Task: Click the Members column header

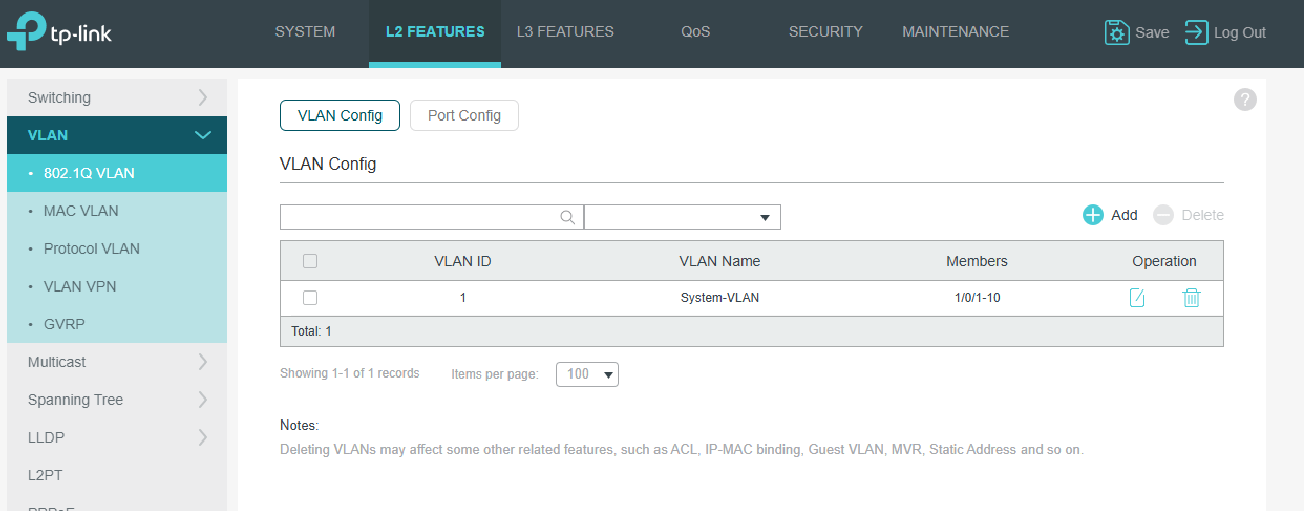Action: [977, 261]
